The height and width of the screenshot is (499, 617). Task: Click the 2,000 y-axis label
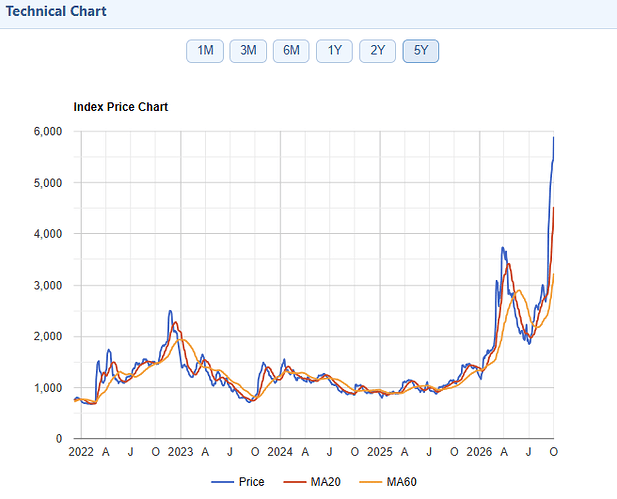(x=48, y=336)
